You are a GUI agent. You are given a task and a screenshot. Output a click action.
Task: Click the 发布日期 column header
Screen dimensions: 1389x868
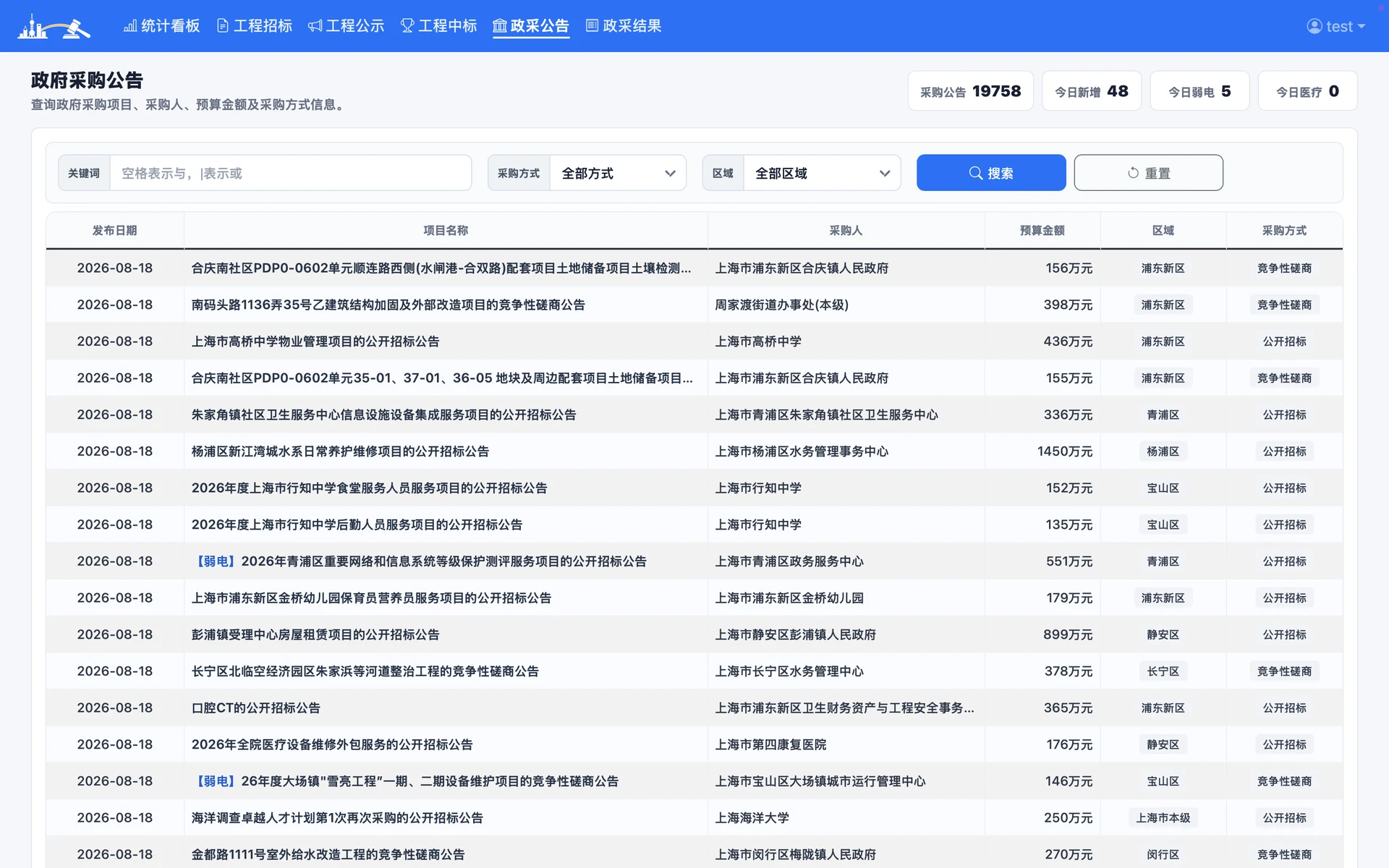(114, 230)
